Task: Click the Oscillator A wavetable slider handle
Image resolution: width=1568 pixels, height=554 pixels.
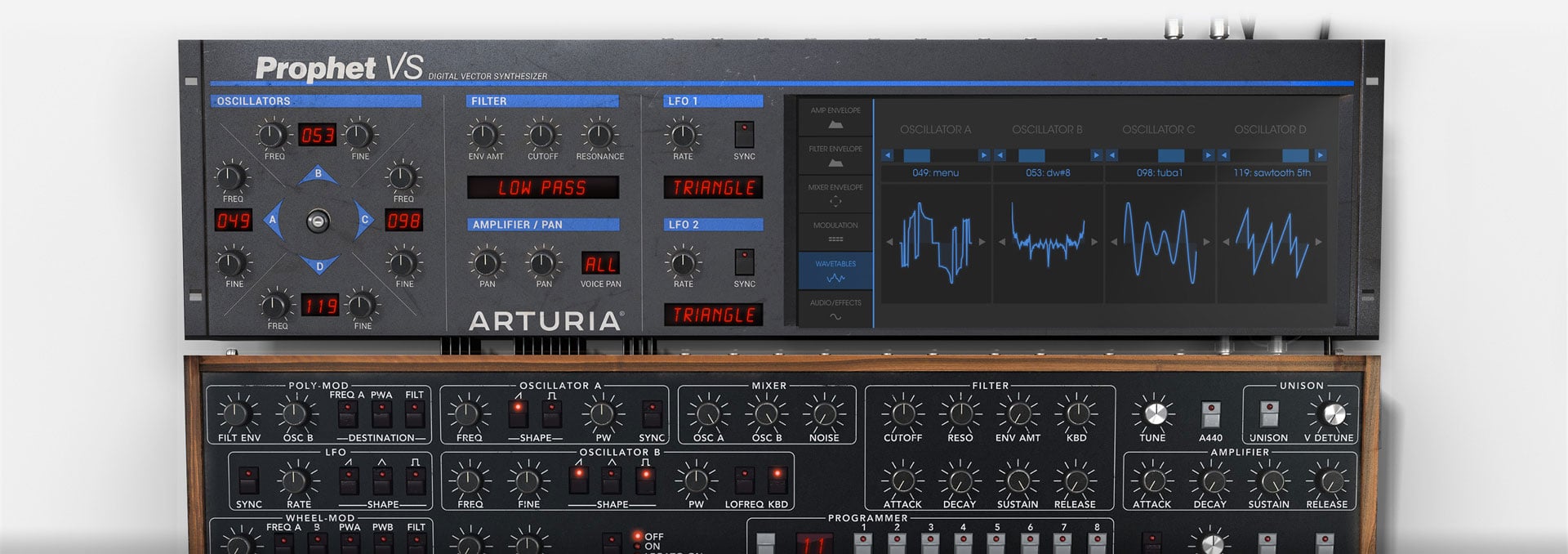Action: click(917, 155)
